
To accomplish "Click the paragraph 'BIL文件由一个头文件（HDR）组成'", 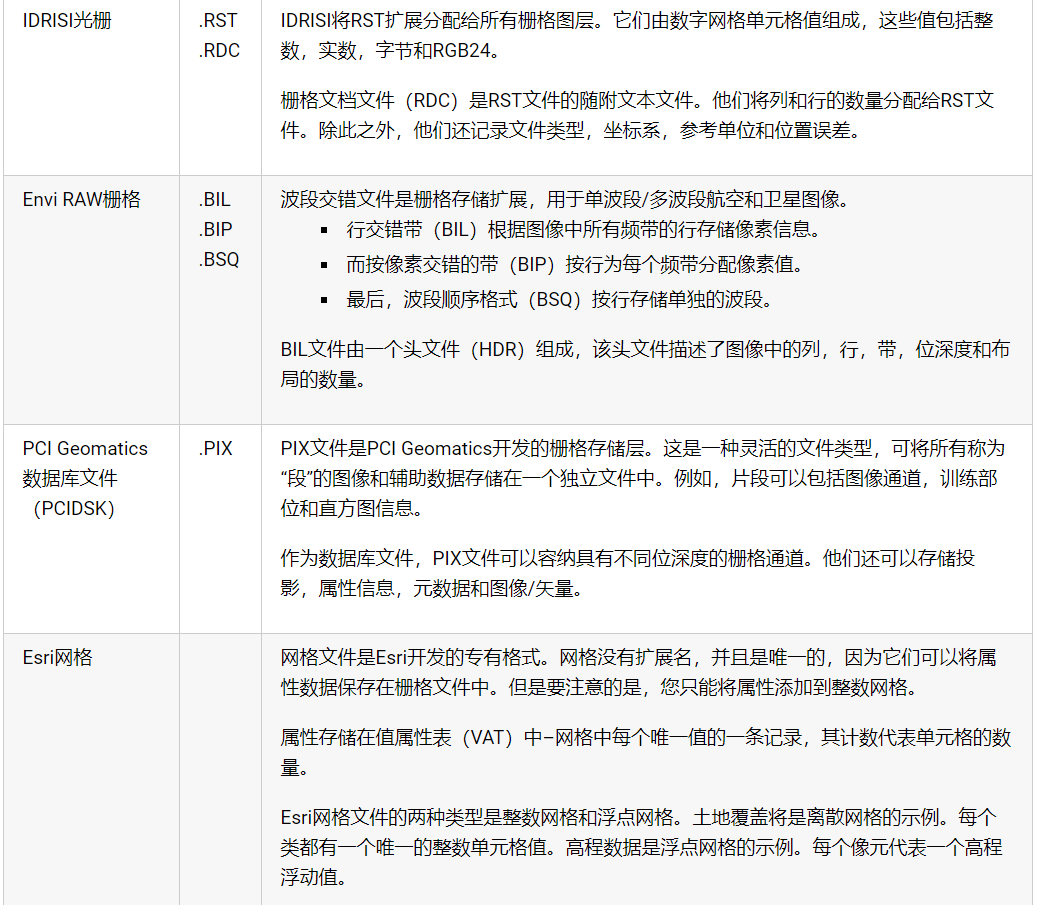I will coord(645,364).
